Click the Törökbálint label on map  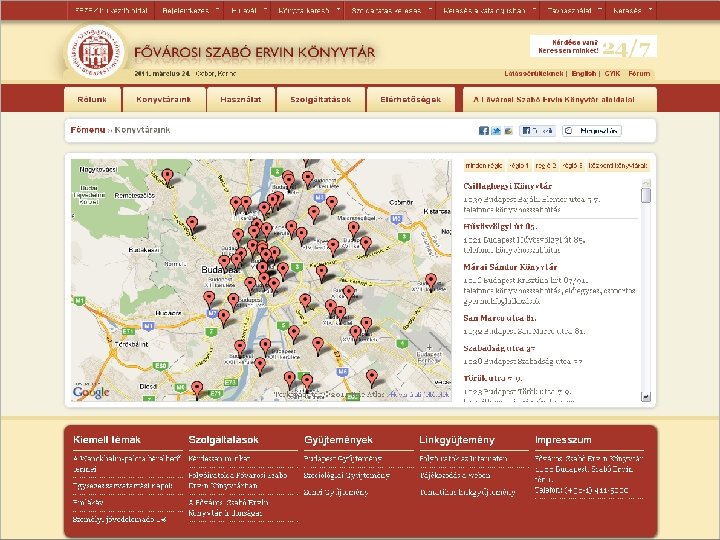[x=131, y=344]
